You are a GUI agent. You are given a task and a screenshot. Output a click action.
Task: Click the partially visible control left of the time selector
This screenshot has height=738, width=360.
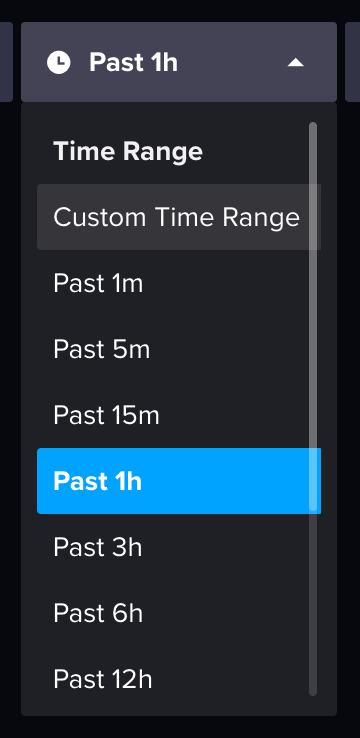(6, 62)
